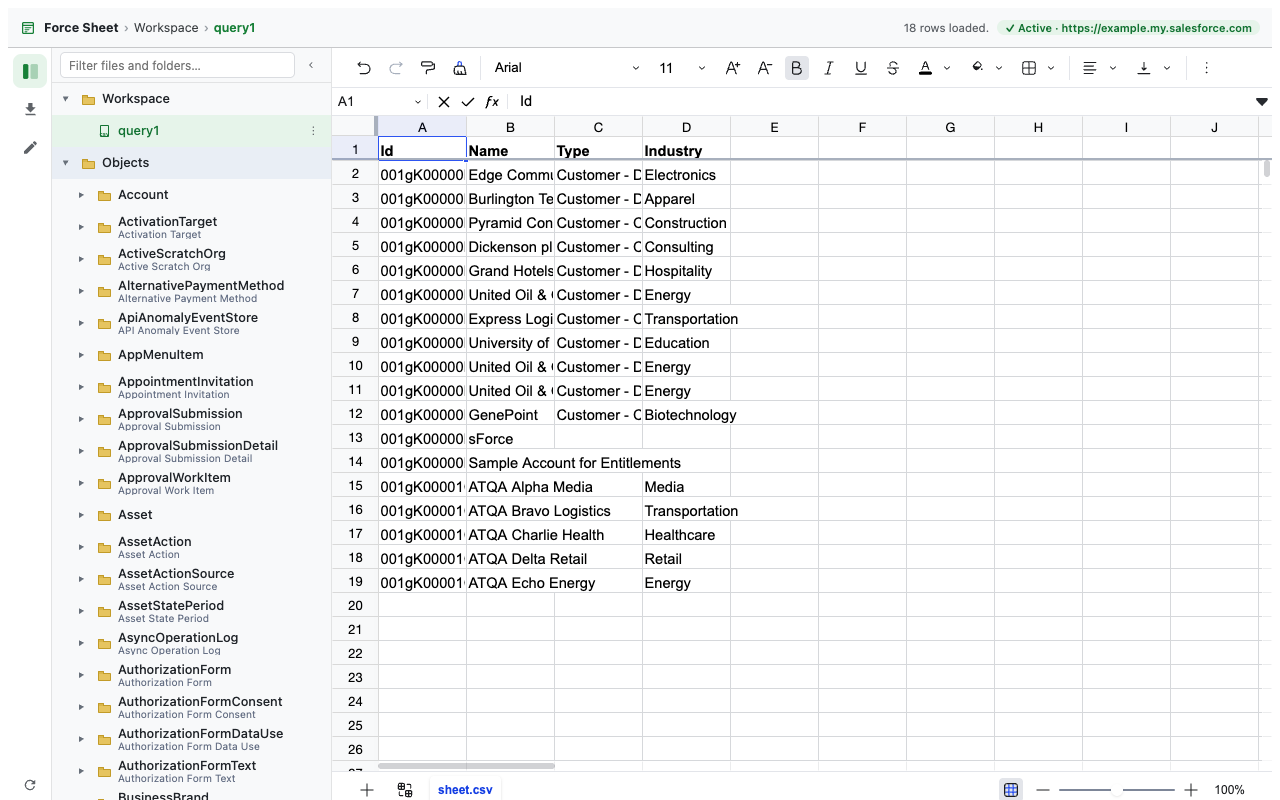Click the horizontal align icon
Screen dimensions: 1280x800
pyautogui.click(x=1090, y=68)
